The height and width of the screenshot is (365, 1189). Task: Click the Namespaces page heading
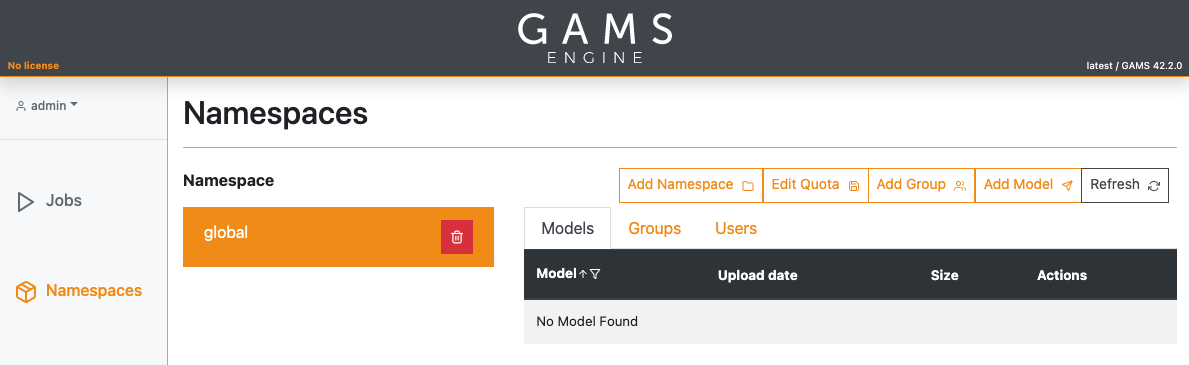[275, 114]
